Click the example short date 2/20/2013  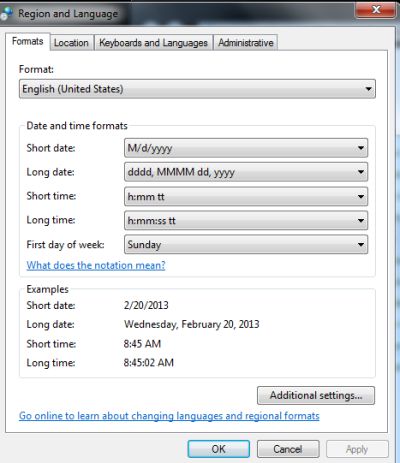pyautogui.click(x=146, y=305)
